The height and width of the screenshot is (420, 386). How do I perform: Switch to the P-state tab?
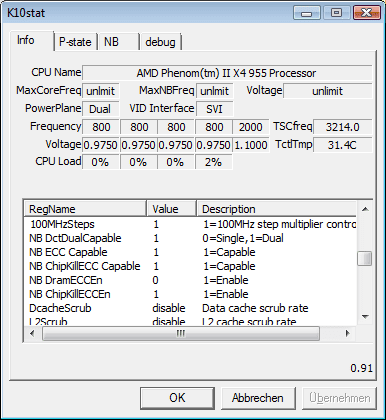pyautogui.click(x=75, y=42)
